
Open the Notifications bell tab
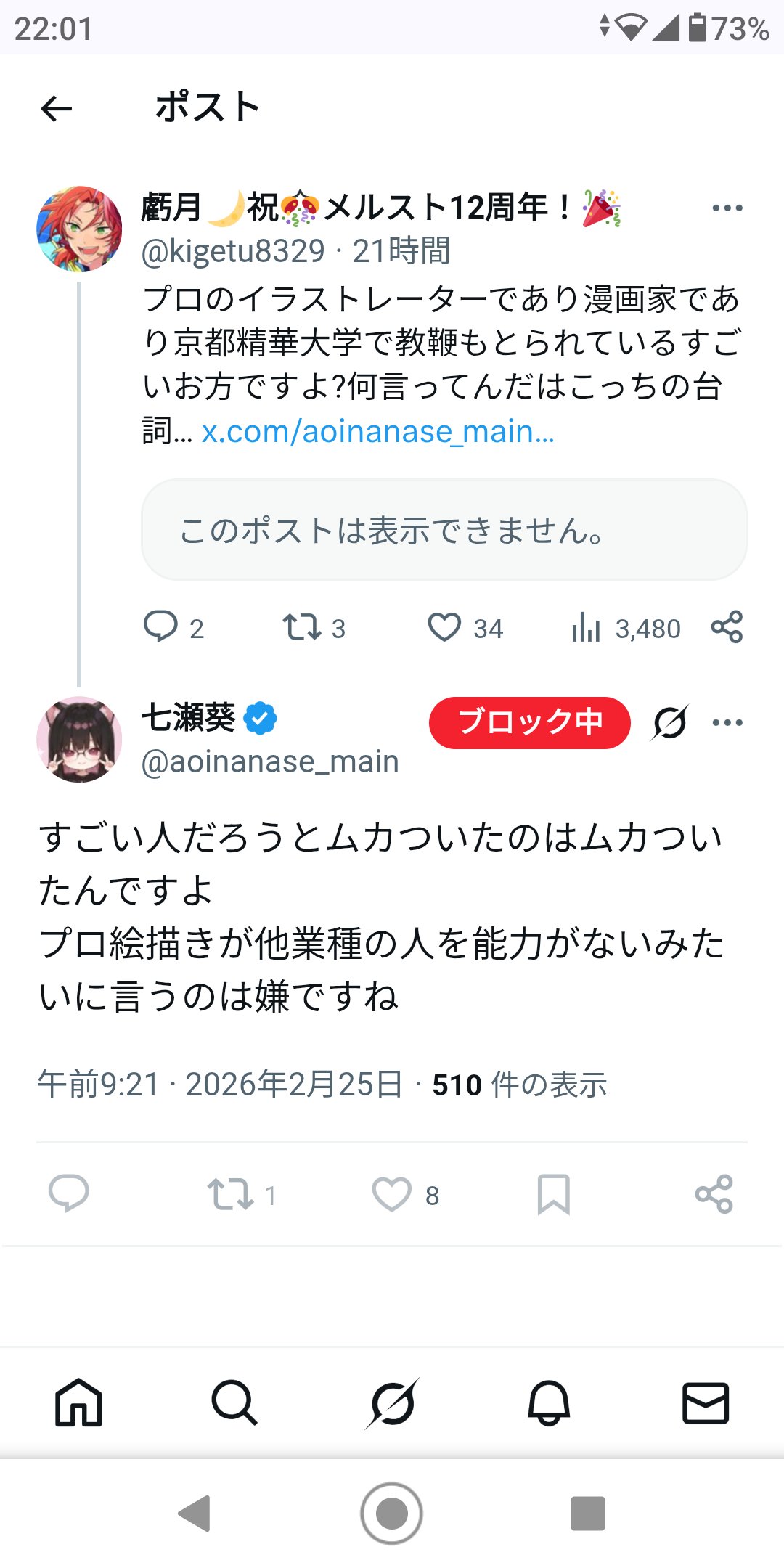click(549, 1402)
